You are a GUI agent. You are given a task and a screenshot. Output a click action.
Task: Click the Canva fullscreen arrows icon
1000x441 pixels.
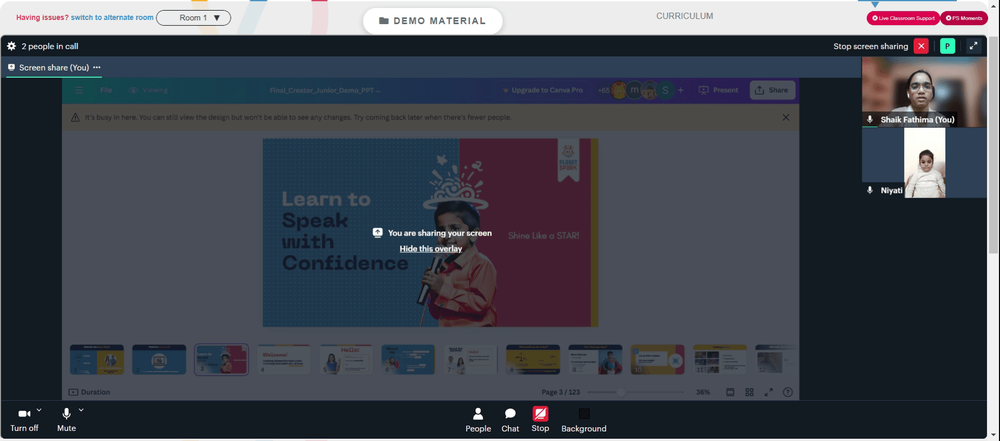[768, 392]
